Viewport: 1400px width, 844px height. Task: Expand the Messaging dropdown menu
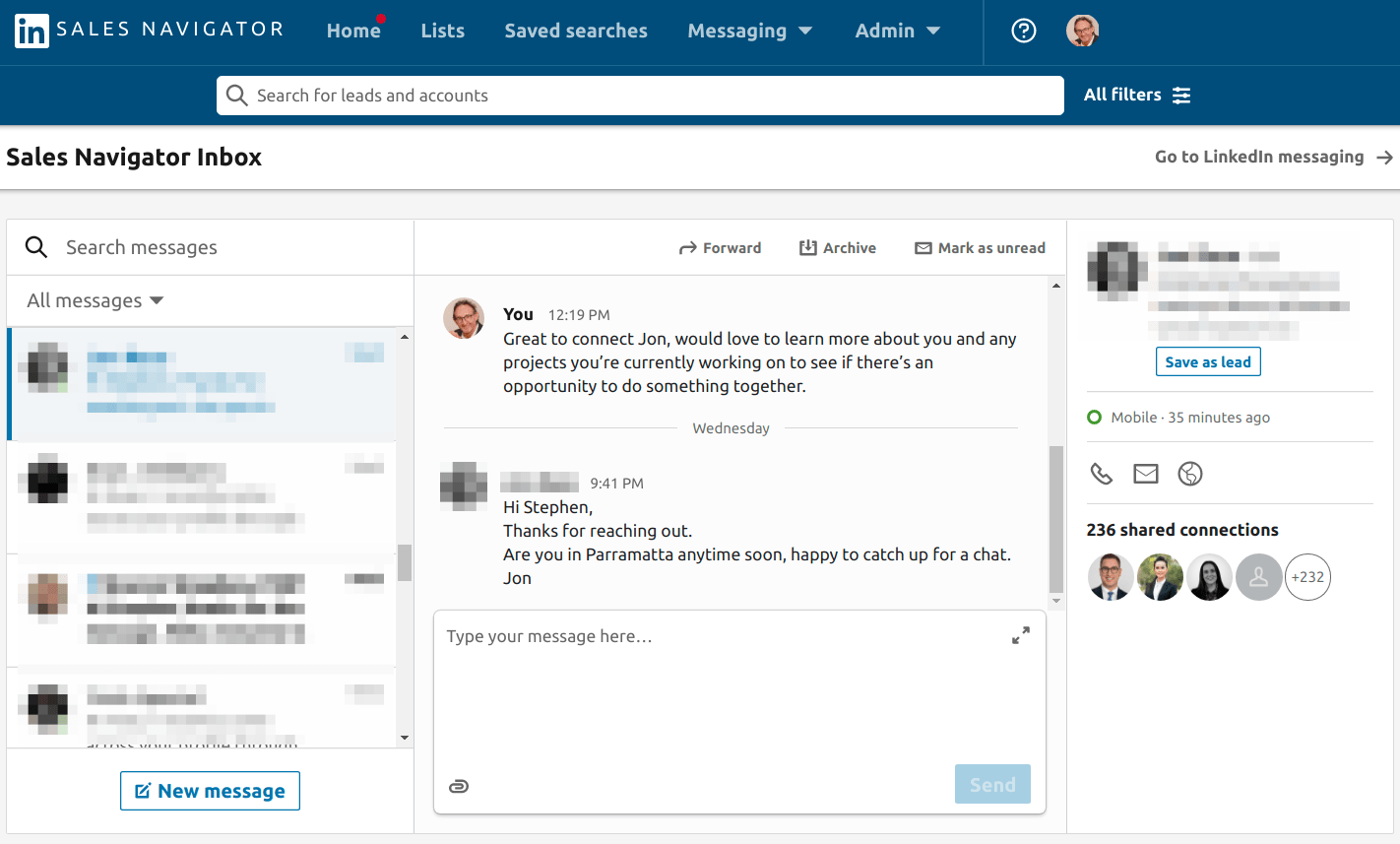point(750,31)
